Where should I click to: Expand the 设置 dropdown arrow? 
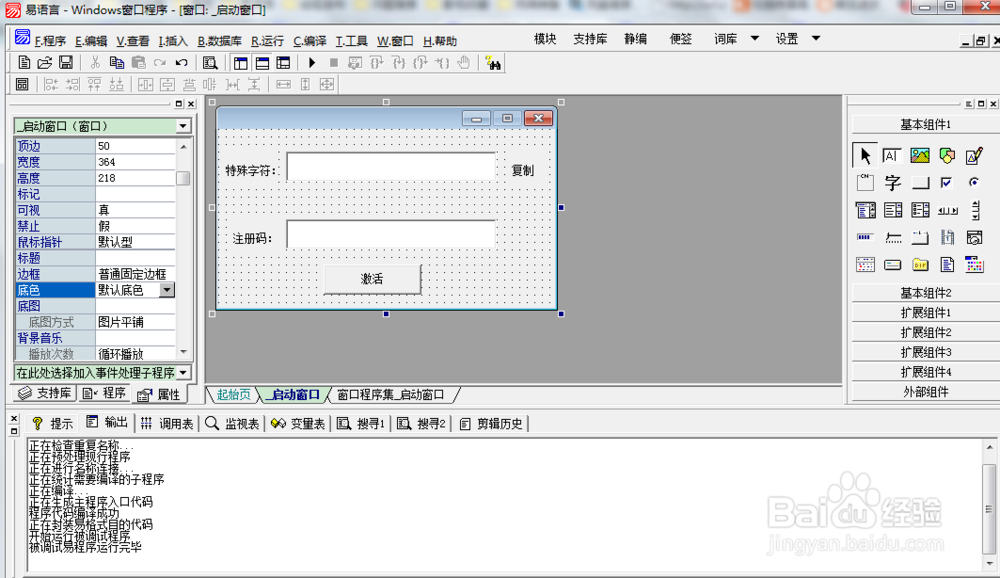coord(816,38)
